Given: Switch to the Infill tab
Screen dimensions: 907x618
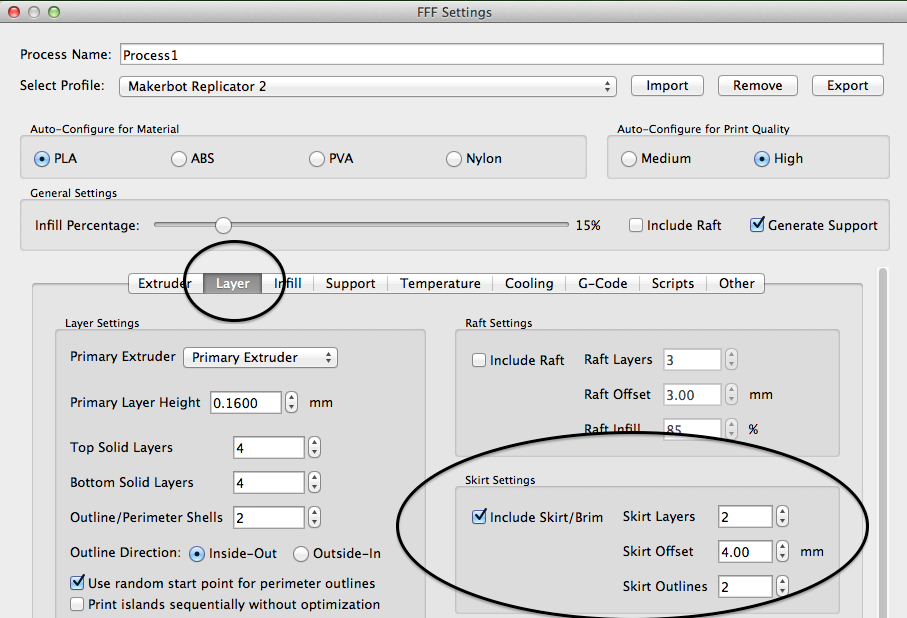Looking at the screenshot, I should (x=287, y=284).
